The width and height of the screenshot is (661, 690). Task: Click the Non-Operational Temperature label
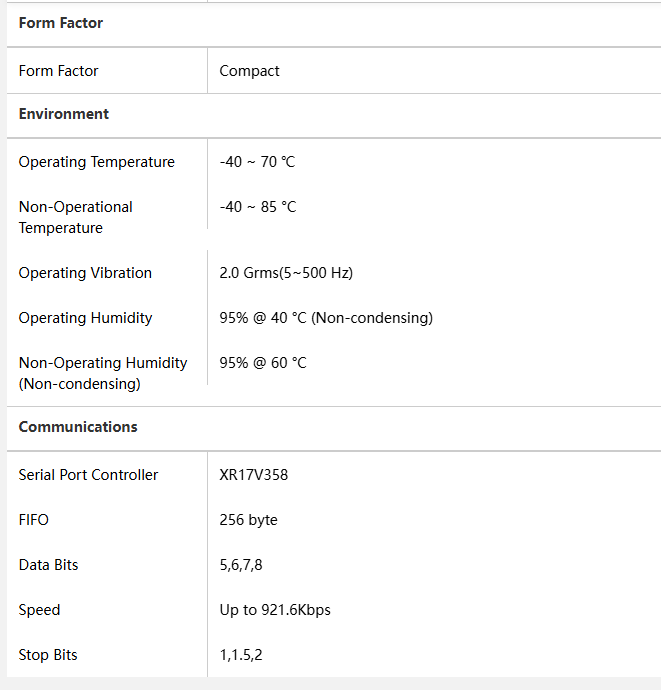pyautogui.click(x=75, y=217)
